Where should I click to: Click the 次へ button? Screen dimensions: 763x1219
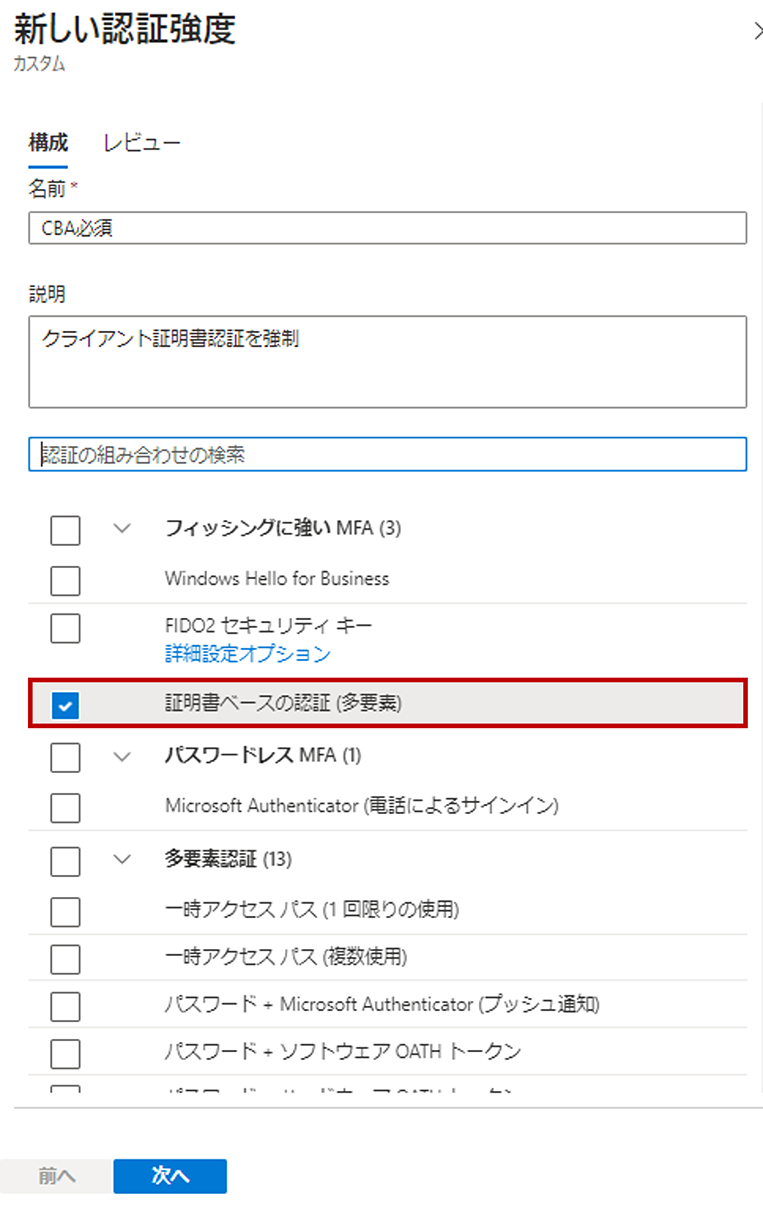point(170,1176)
